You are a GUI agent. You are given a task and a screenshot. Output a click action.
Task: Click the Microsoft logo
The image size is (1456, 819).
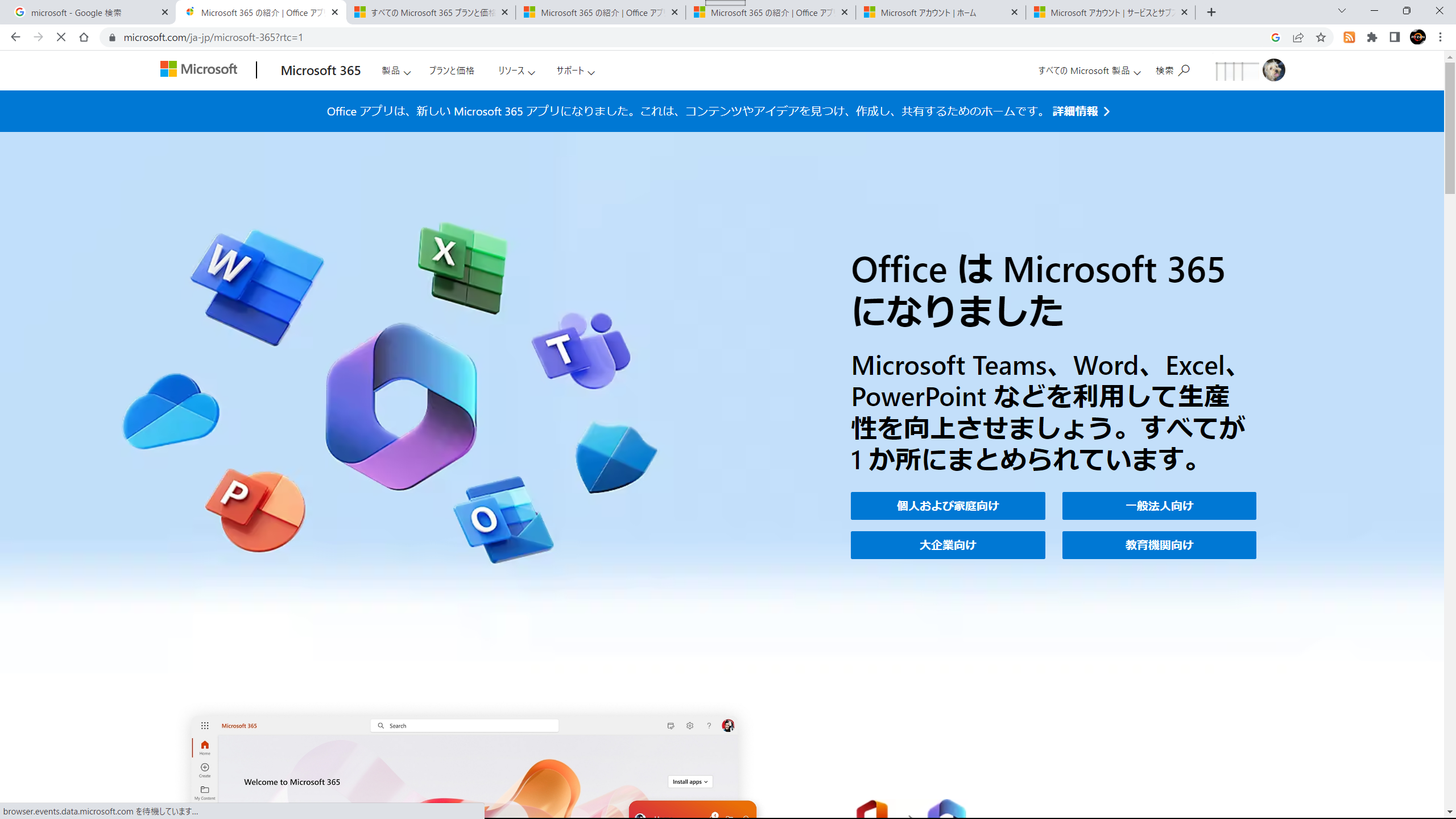(198, 69)
